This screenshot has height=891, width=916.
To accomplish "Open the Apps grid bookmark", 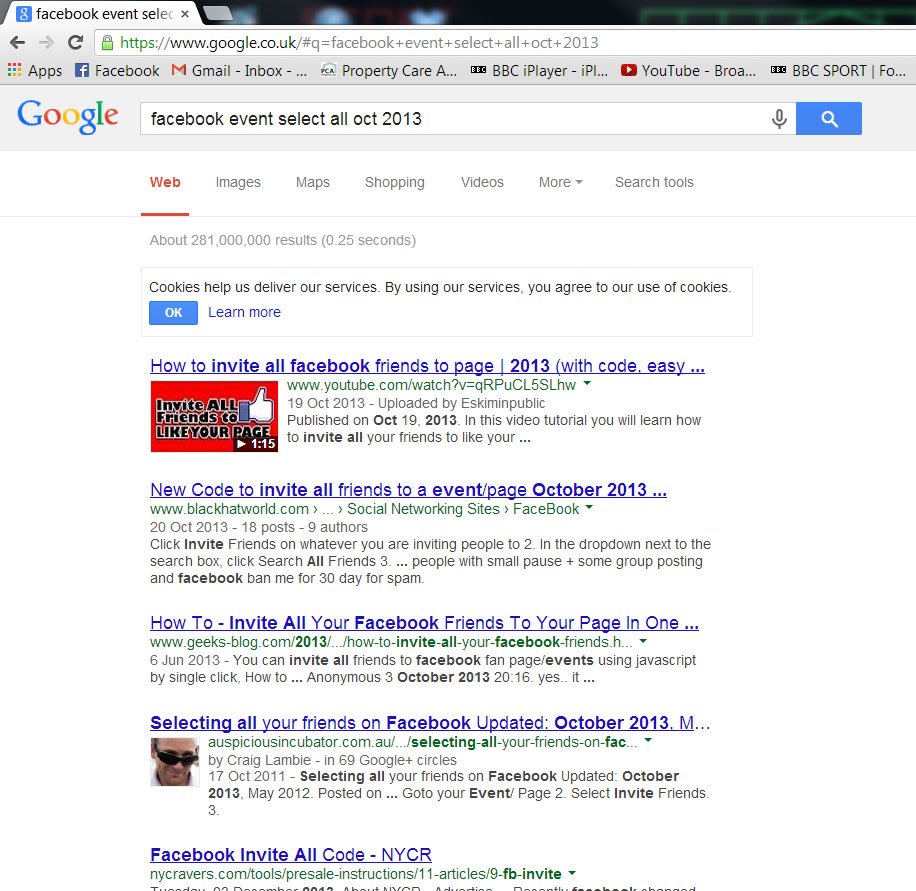I will point(34,71).
